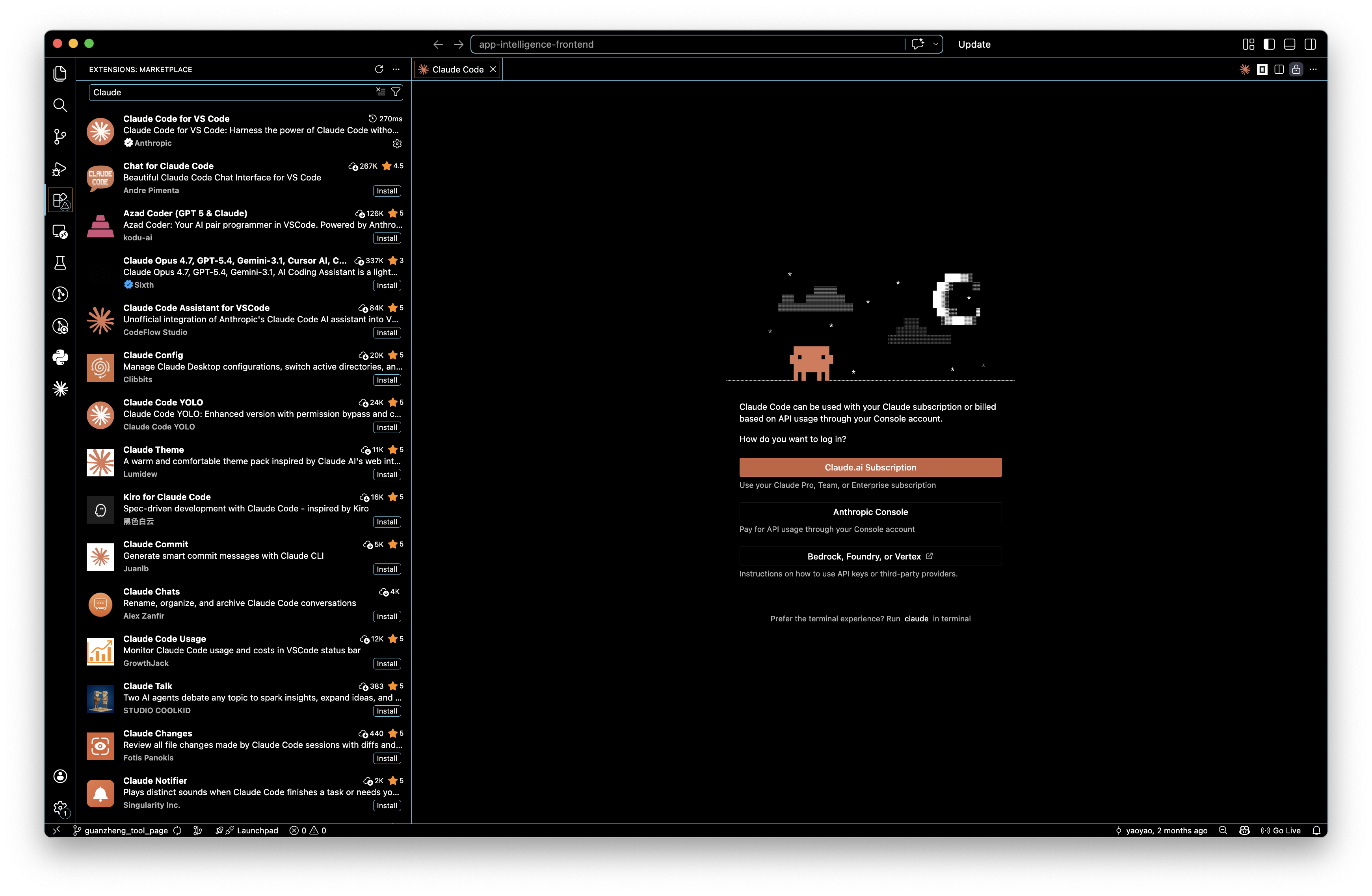Viewport: 1372px width, 896px height.
Task: Open Manage gear for Claude Code for VS Code
Action: coord(397,143)
